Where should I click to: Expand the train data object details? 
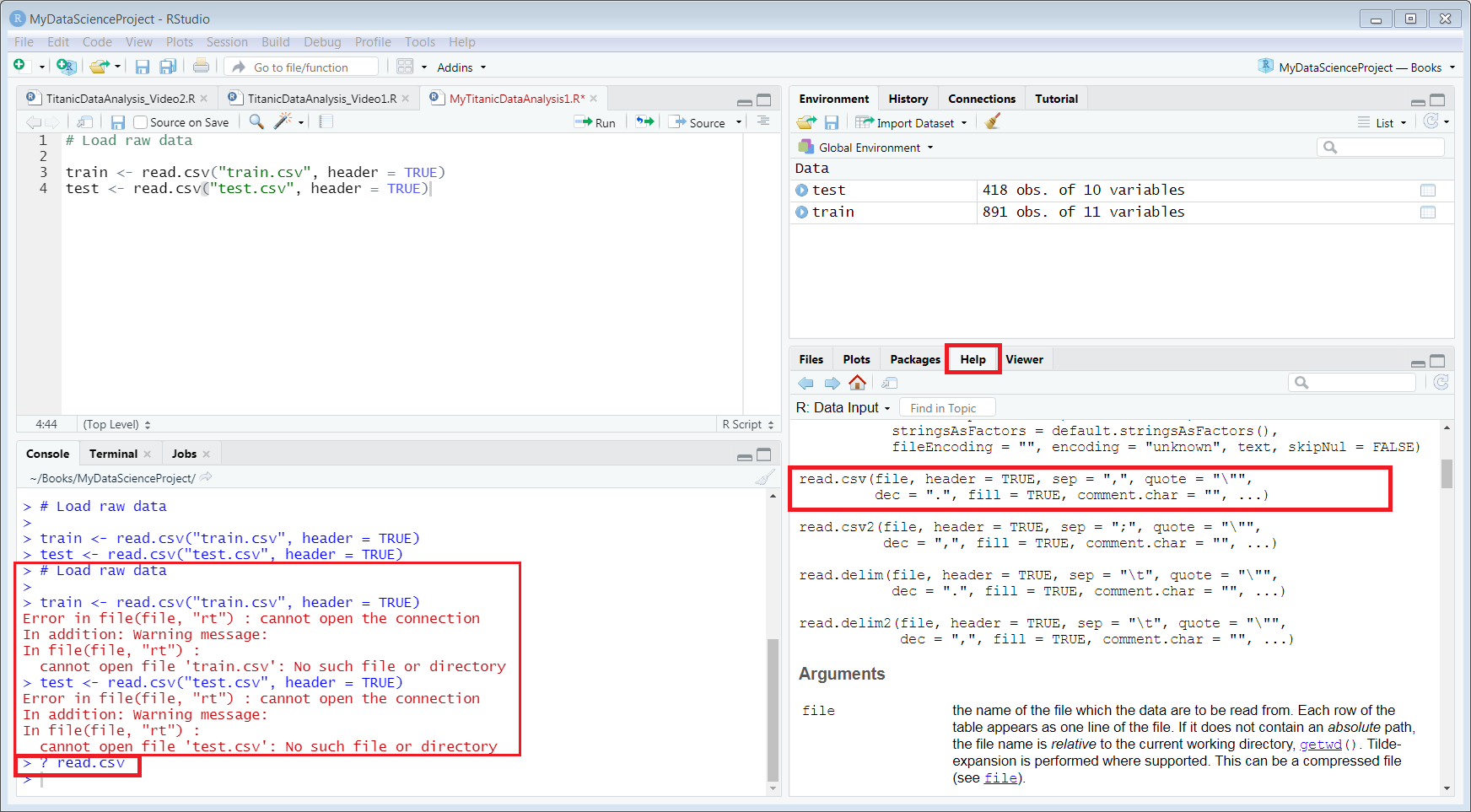801,212
